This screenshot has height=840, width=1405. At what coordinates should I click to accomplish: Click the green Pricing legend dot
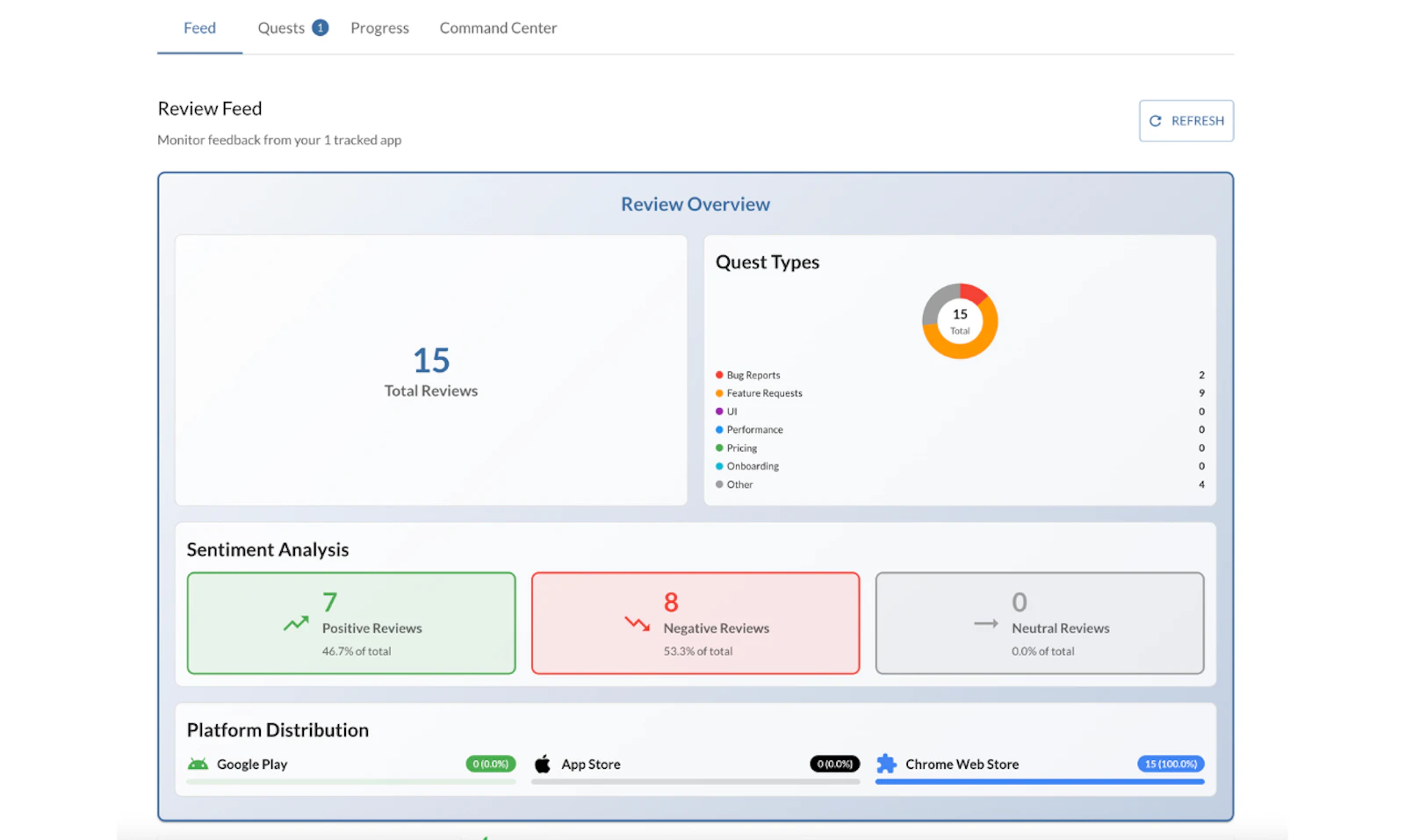(x=719, y=449)
